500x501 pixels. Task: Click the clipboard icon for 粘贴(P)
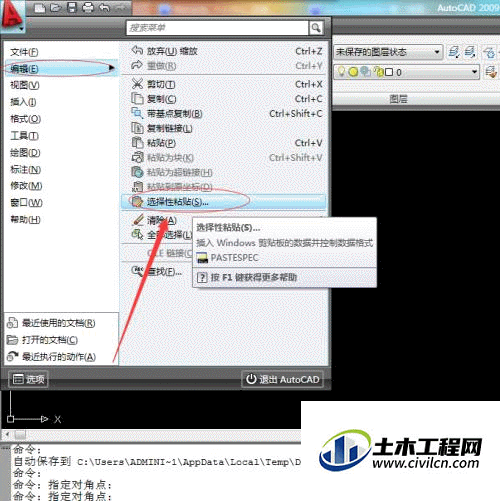click(x=137, y=143)
